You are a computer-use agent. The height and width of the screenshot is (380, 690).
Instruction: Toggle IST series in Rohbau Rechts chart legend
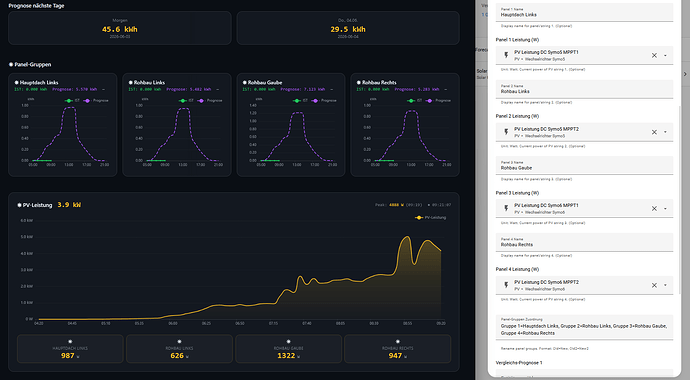415,101
